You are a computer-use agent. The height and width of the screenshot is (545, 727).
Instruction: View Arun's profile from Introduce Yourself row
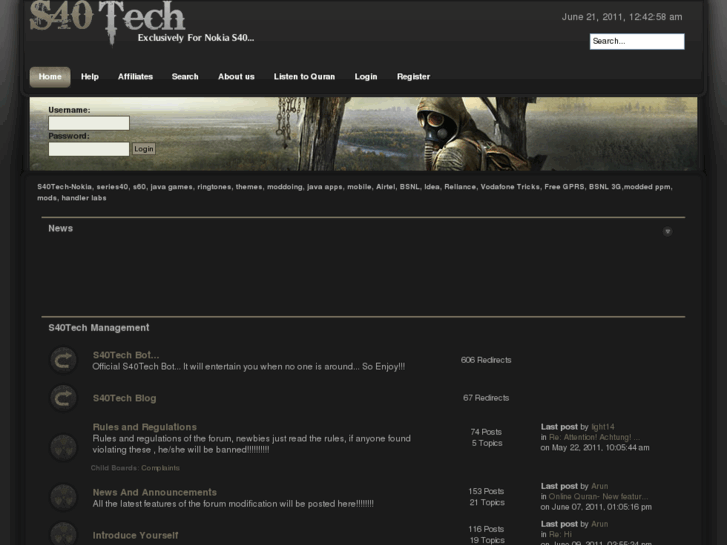(x=599, y=525)
